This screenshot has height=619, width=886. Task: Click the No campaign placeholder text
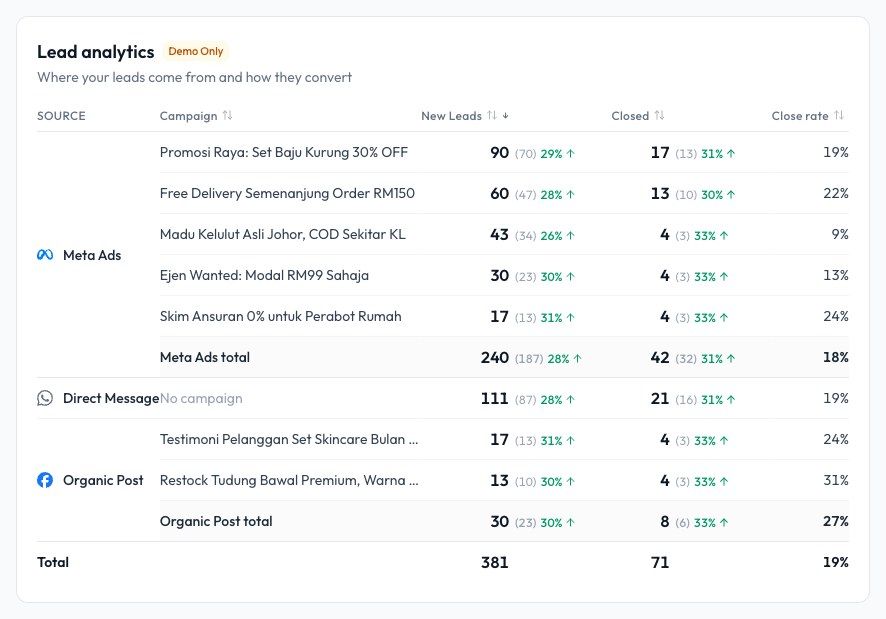click(x=201, y=399)
